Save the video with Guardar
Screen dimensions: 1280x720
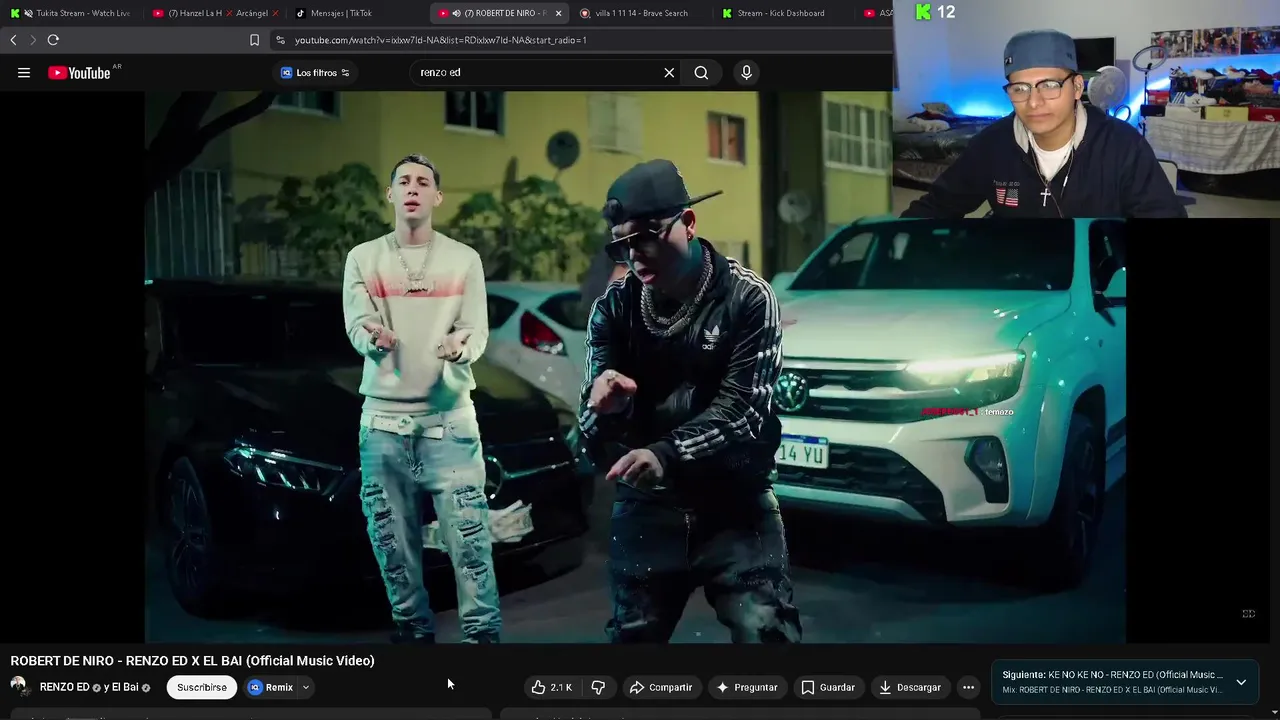[x=828, y=687]
